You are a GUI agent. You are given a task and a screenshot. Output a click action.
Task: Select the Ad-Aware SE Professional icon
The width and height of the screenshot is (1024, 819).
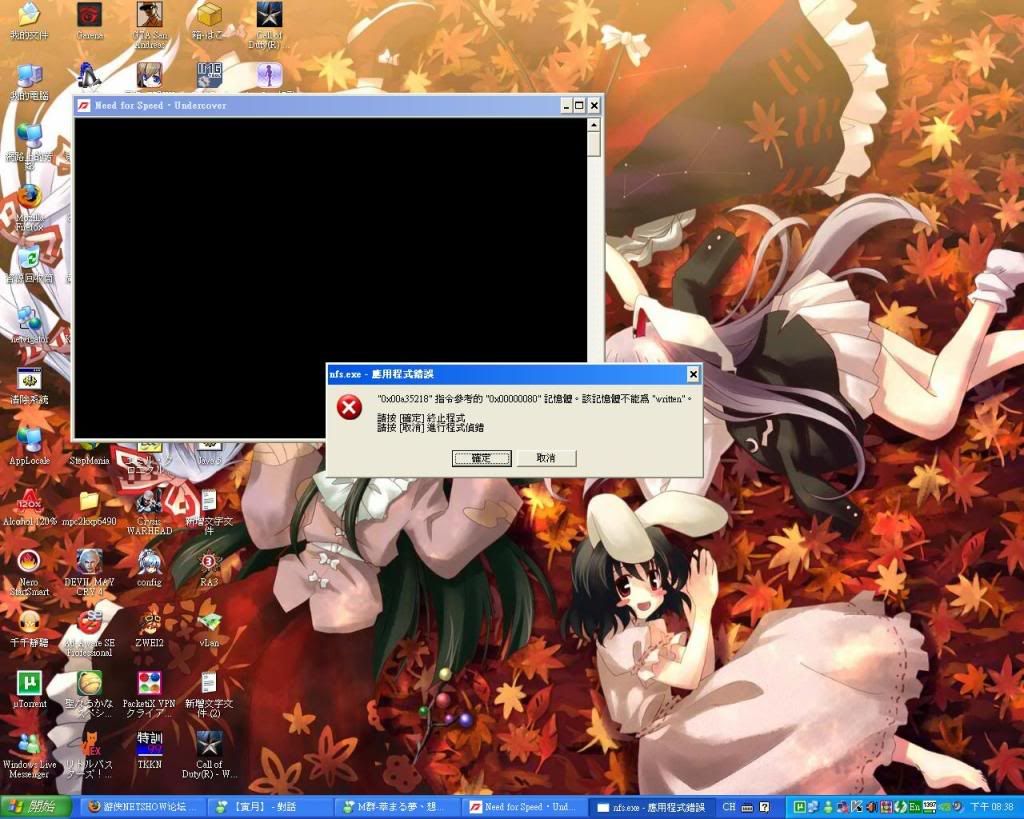(x=89, y=633)
